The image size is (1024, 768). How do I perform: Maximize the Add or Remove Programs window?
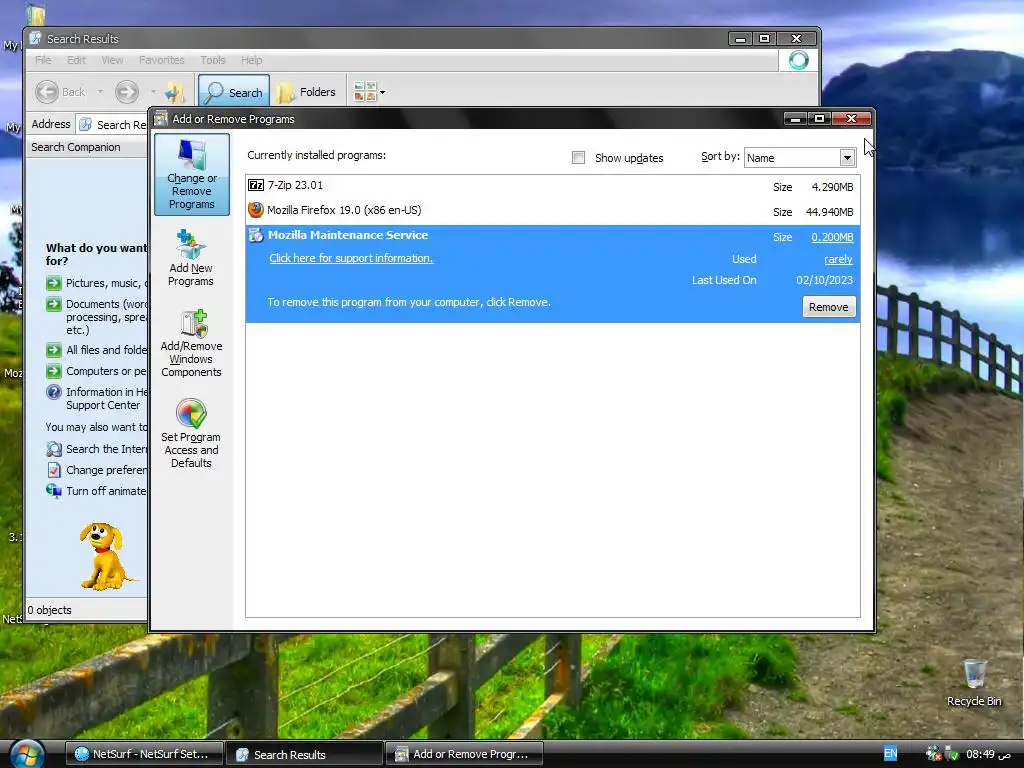click(819, 119)
